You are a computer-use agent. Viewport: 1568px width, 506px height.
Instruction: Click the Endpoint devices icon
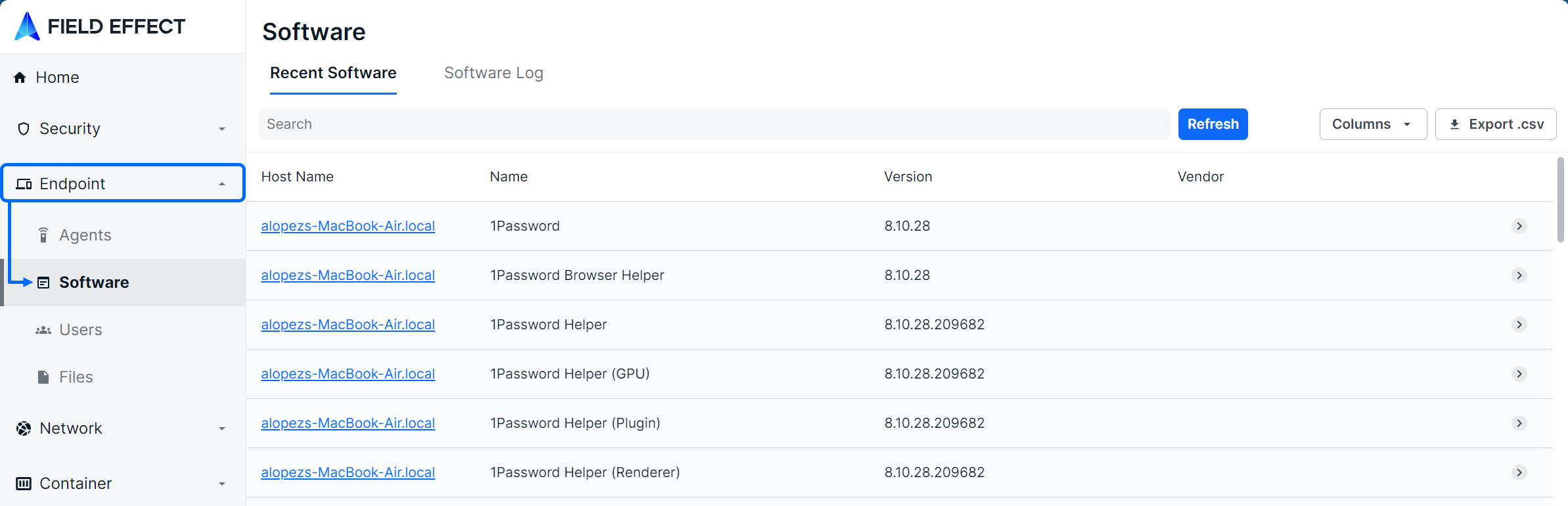[x=24, y=184]
